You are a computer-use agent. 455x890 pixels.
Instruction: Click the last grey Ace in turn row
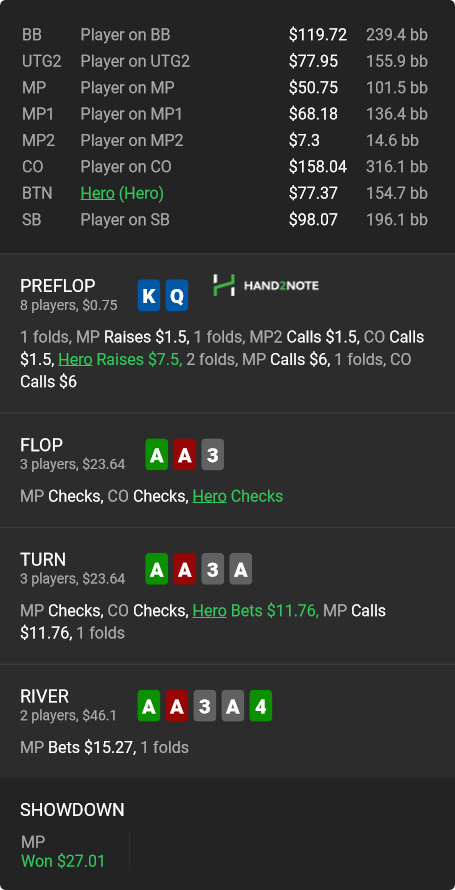pos(241,569)
